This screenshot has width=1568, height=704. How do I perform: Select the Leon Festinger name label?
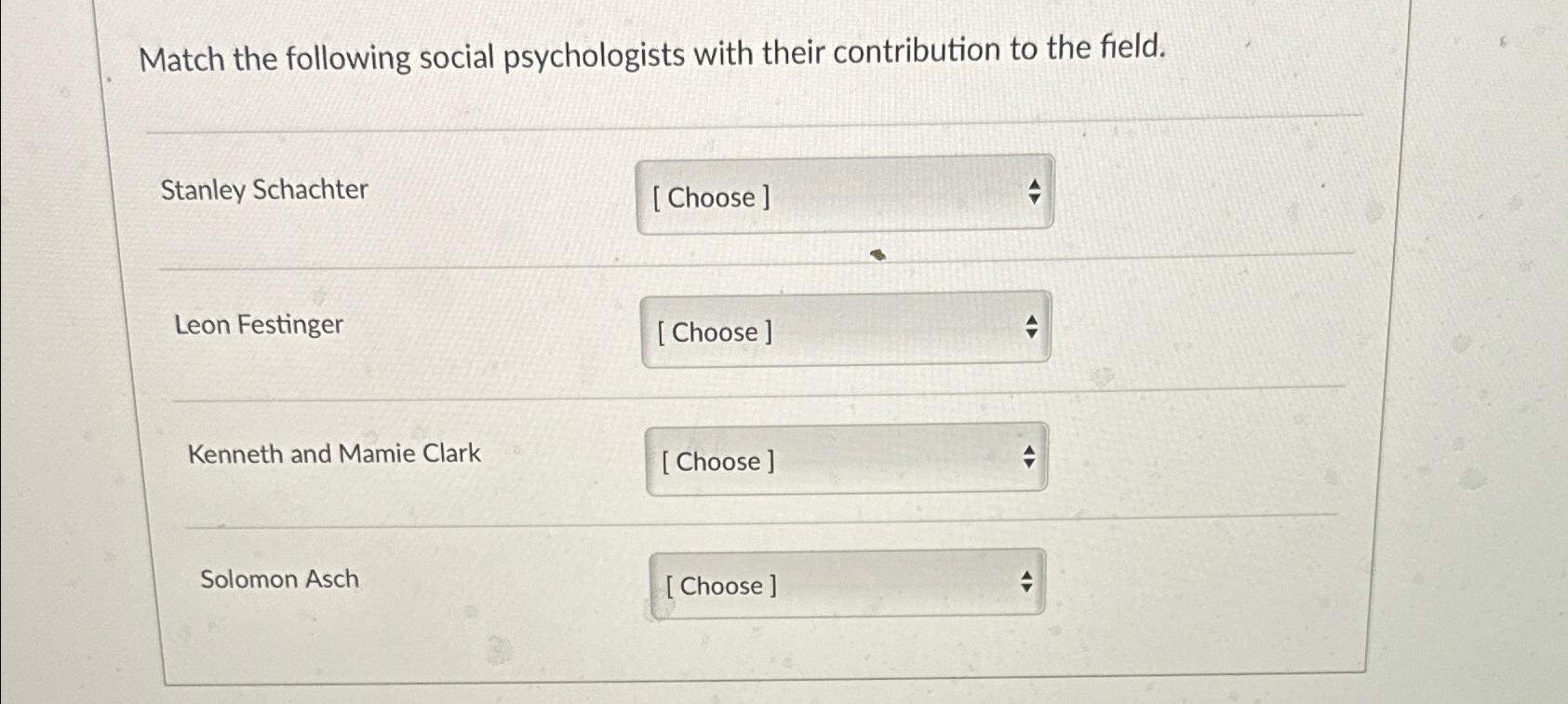[x=259, y=326]
